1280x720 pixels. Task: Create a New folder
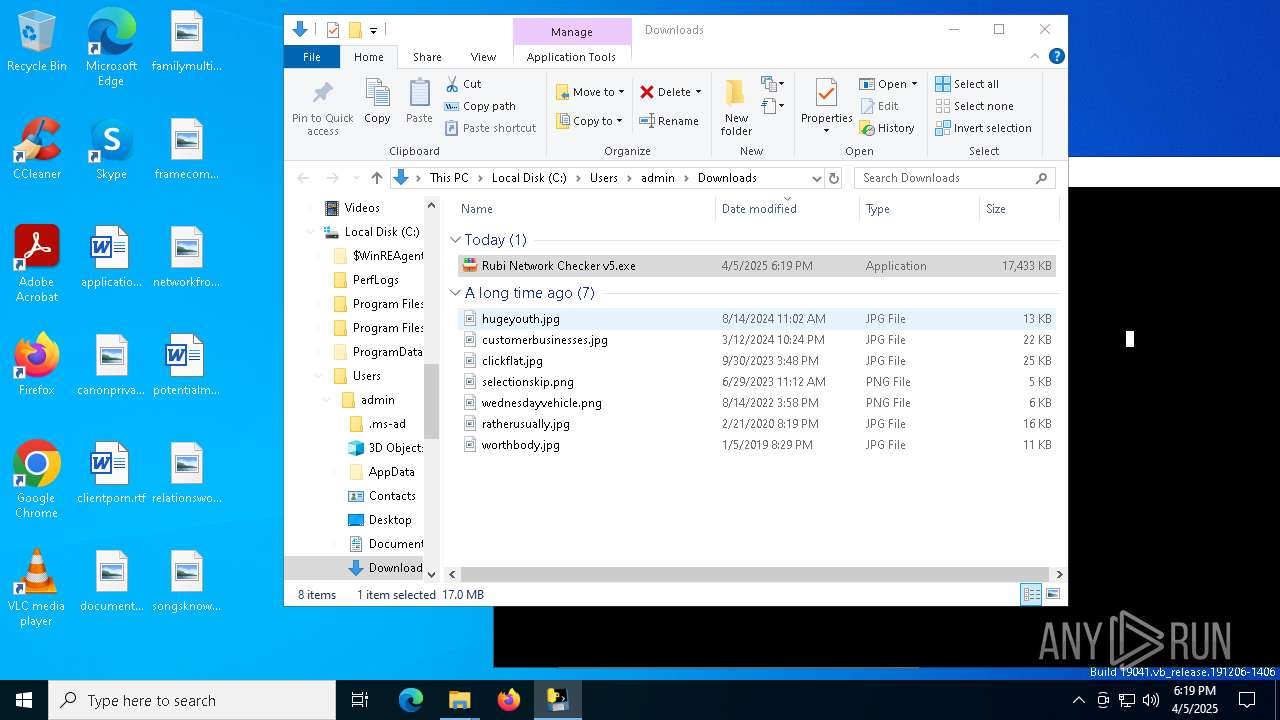click(736, 108)
